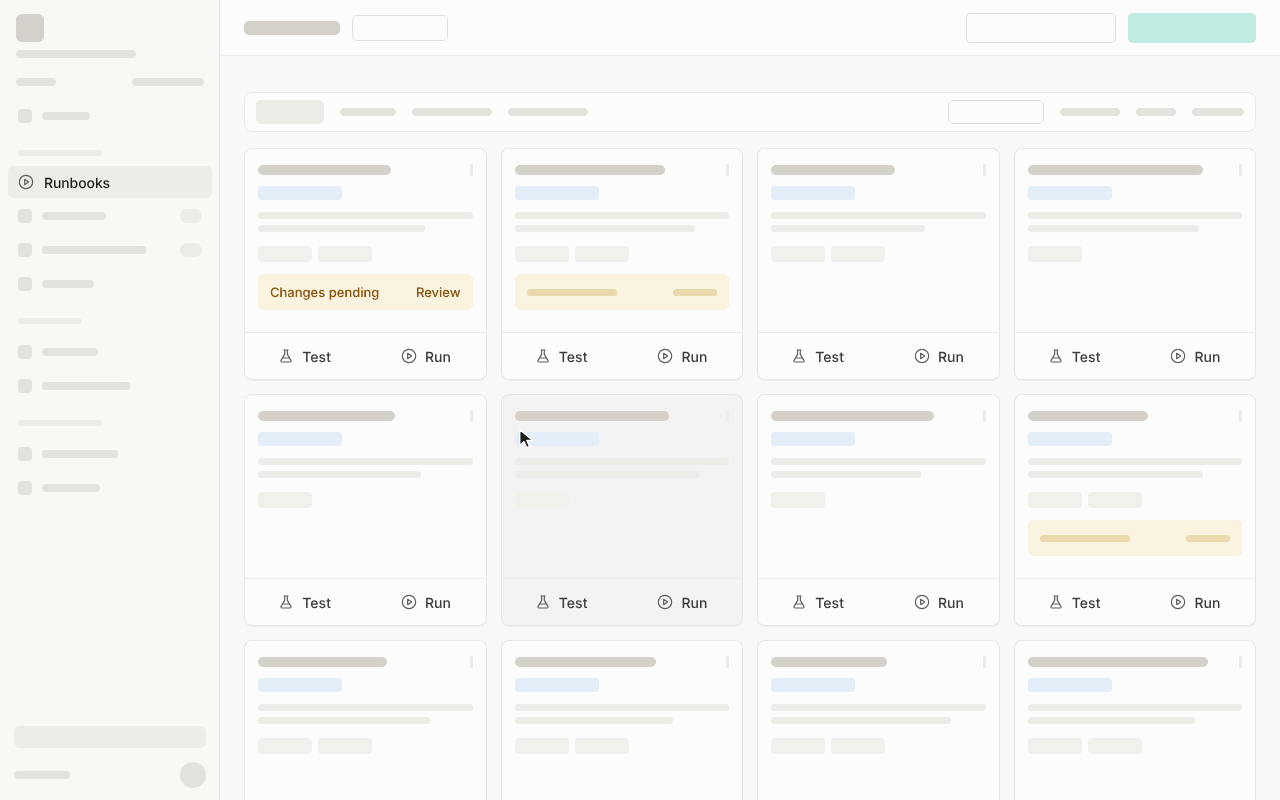Viewport: 1280px width, 800px height.
Task: Click the flask Test icon, second row fourth card
Action: coord(1056,602)
